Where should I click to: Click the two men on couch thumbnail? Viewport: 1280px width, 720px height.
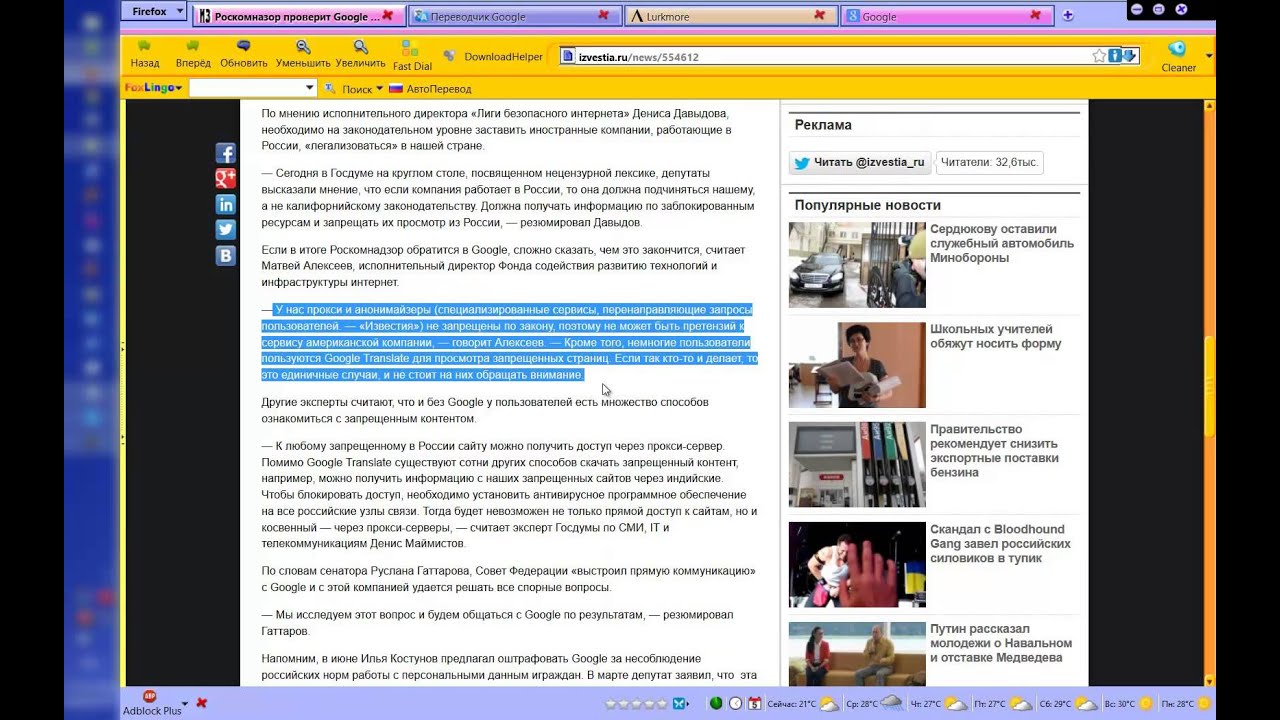(857, 654)
